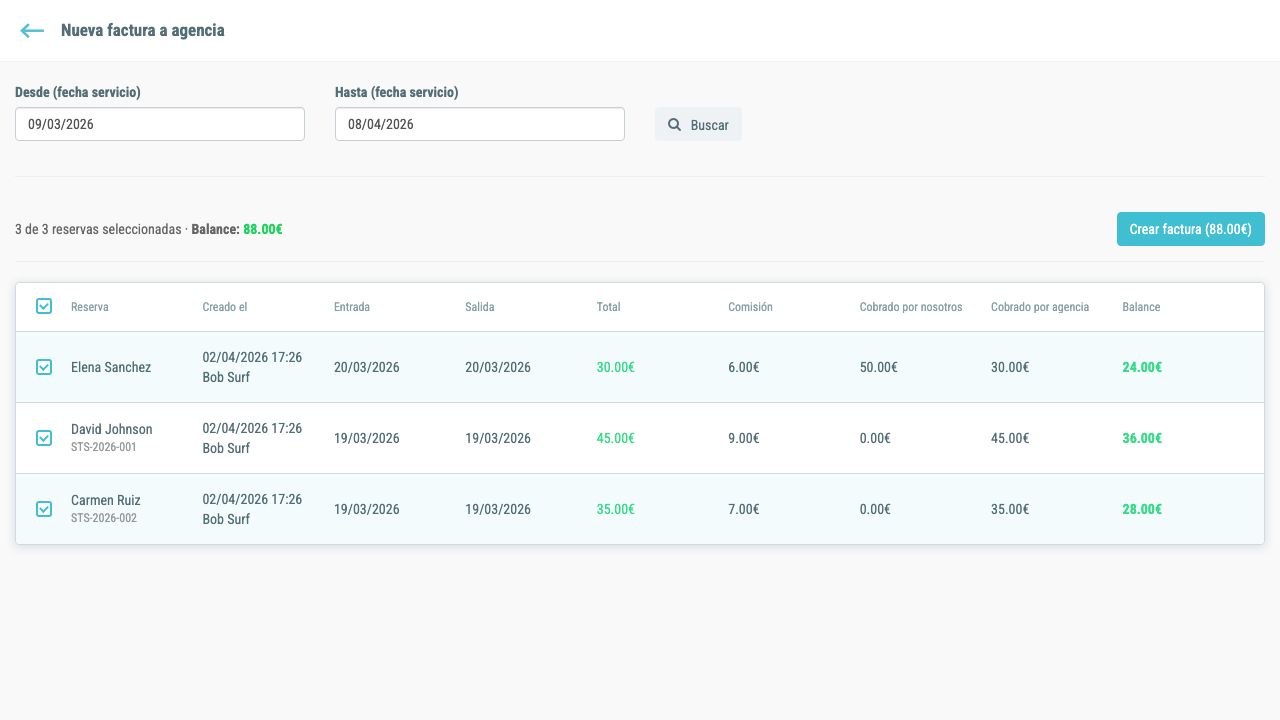Click the Buscar button
Image resolution: width=1280 pixels, height=720 pixels.
(698, 124)
